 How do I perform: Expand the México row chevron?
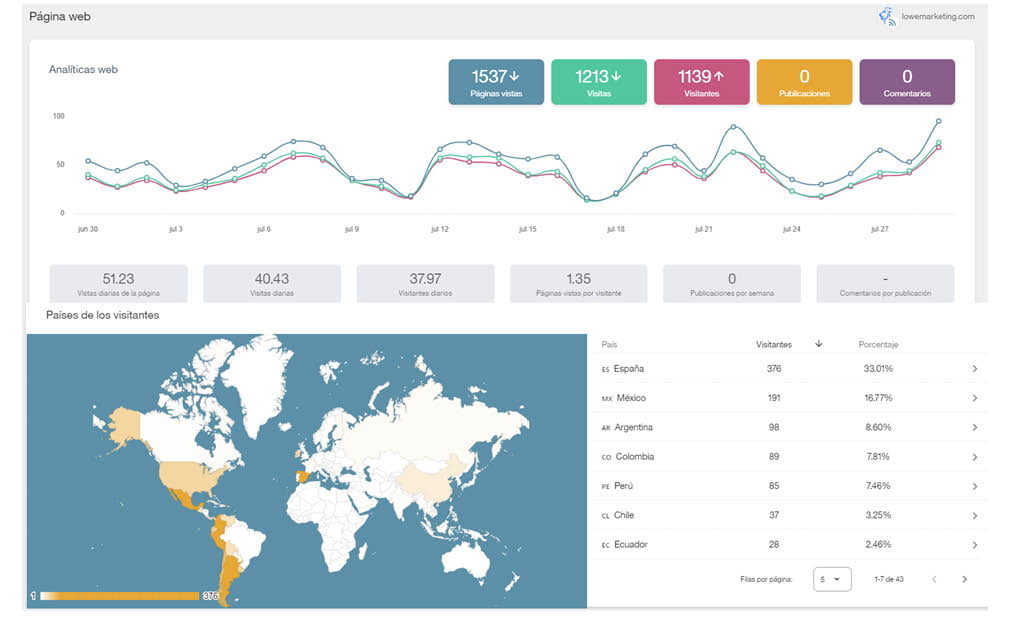pyautogui.click(x=974, y=398)
